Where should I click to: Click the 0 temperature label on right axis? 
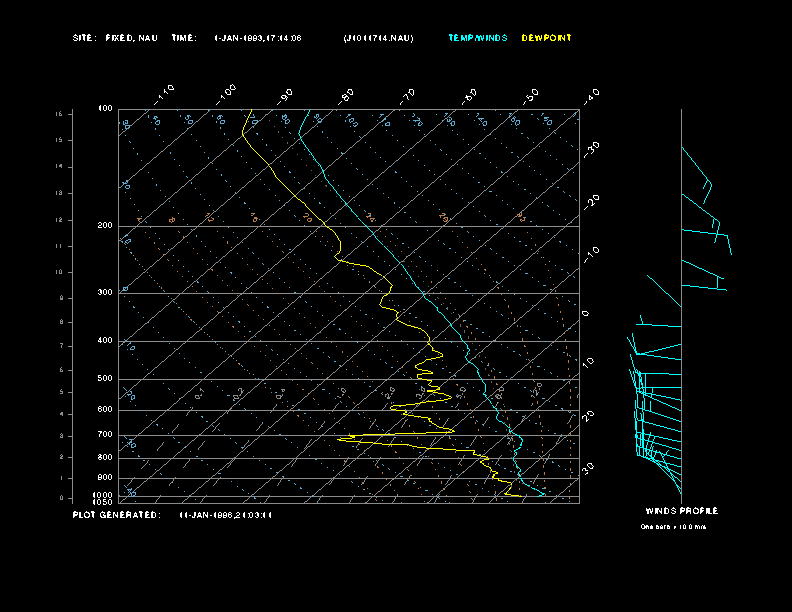(586, 314)
